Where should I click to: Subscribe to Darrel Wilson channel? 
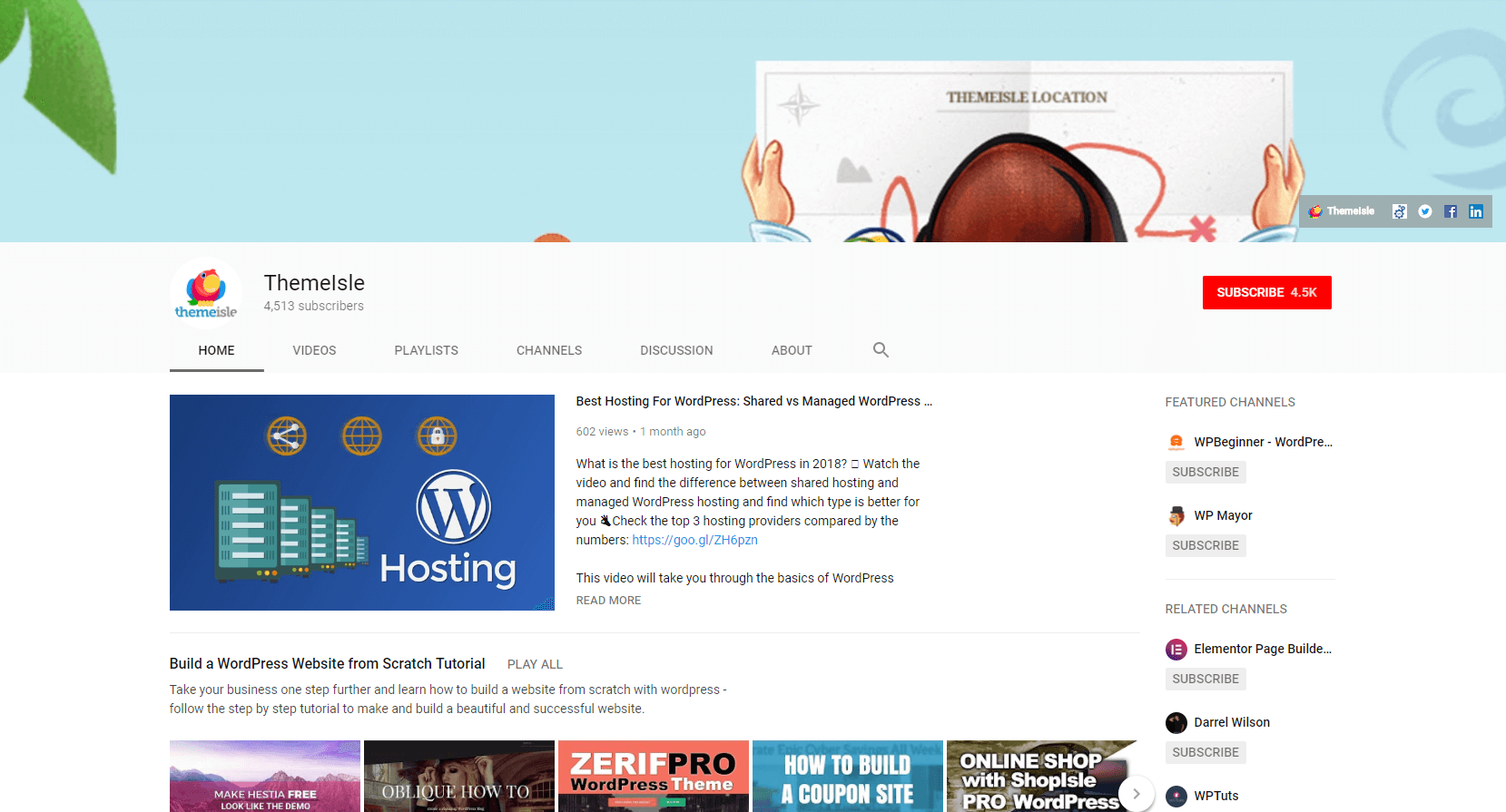pyautogui.click(x=1206, y=752)
